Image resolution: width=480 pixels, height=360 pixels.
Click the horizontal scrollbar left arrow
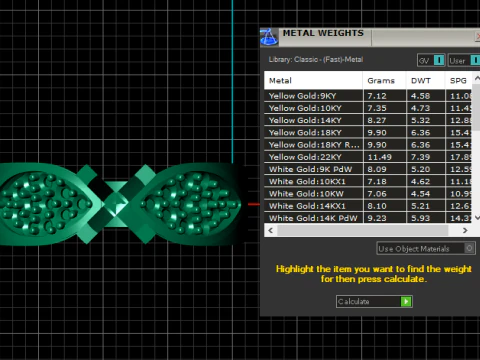pyautogui.click(x=270, y=230)
